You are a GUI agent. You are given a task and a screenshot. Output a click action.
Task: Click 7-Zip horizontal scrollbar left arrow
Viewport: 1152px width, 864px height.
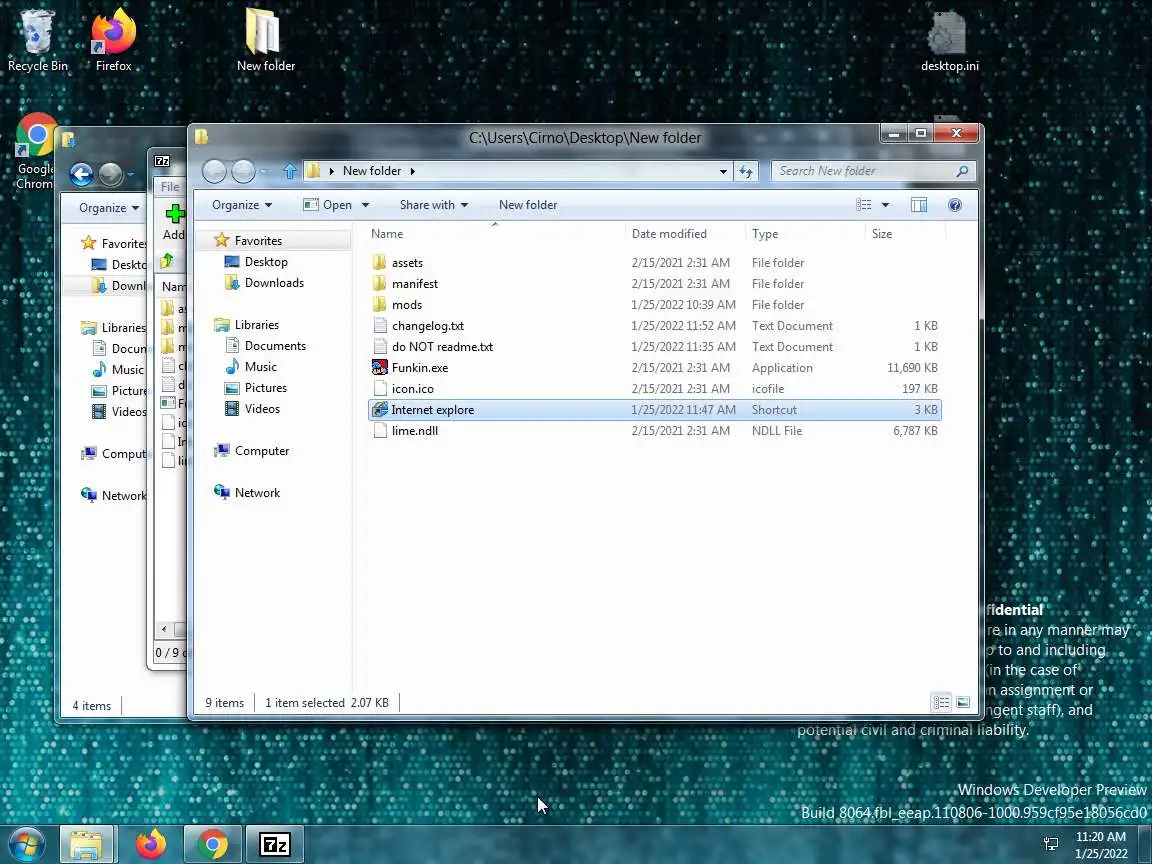point(164,629)
